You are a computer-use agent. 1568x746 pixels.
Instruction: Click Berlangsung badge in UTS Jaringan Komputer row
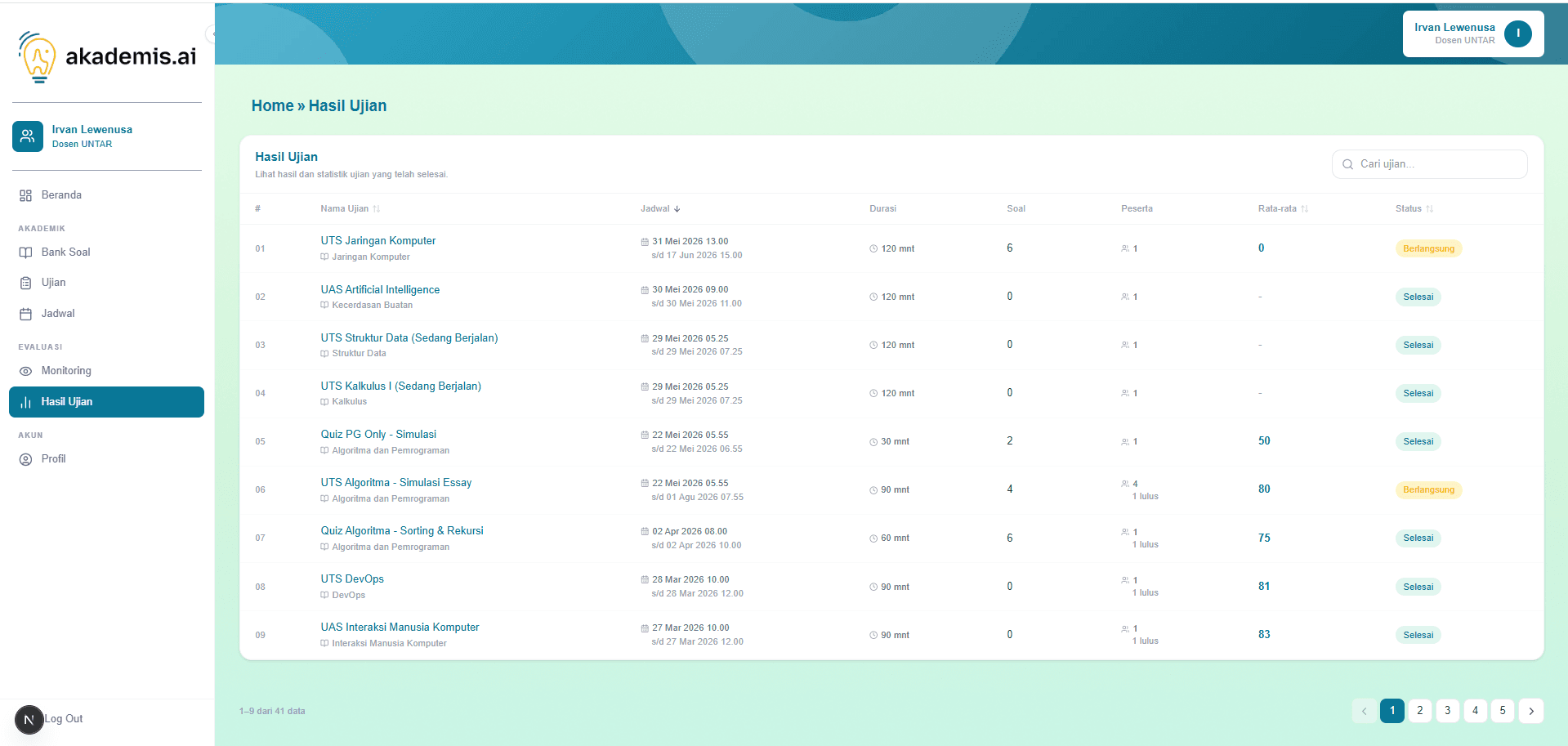coord(1428,249)
